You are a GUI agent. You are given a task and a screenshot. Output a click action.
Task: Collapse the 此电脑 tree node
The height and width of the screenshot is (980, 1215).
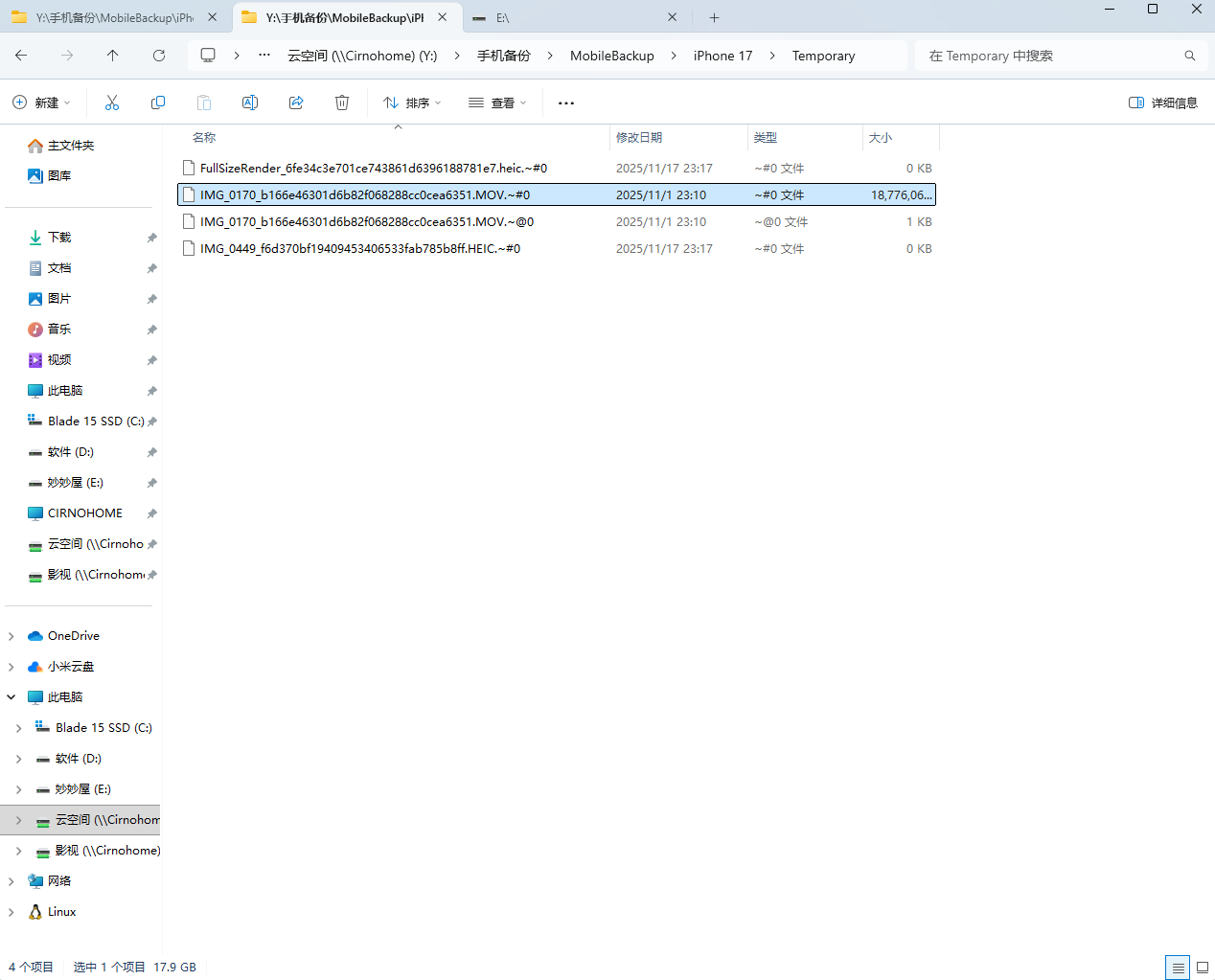pyautogui.click(x=11, y=697)
